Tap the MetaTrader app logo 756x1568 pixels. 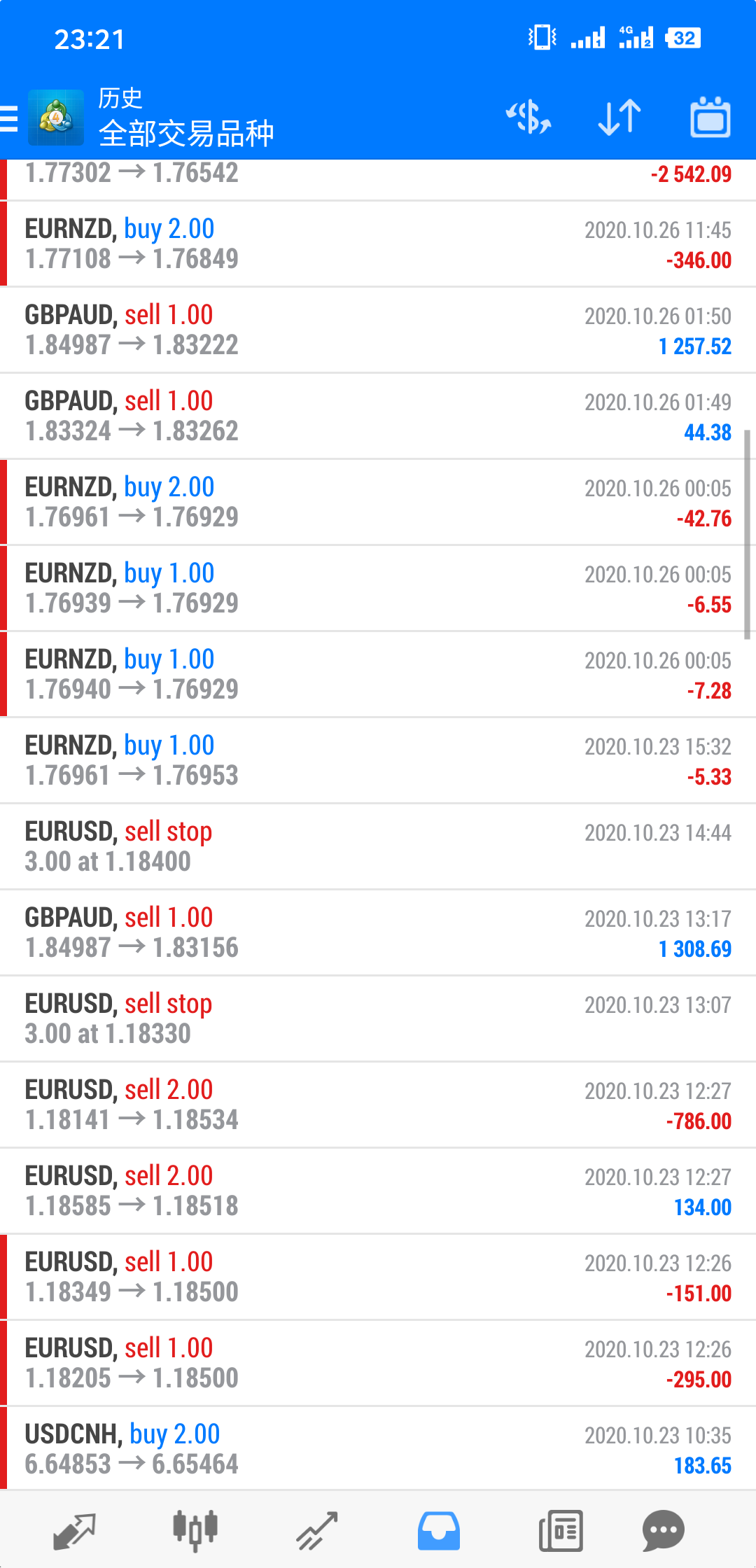click(x=56, y=118)
